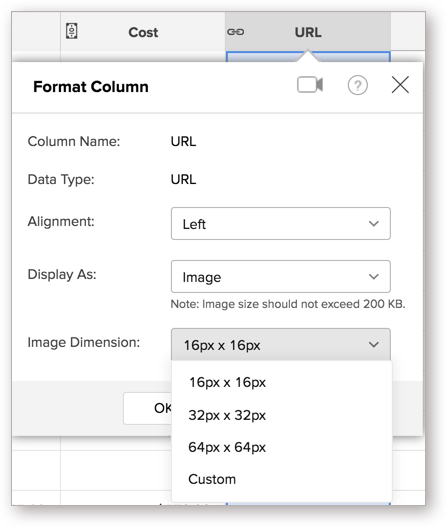Viewport: 447px width, 527px height.
Task: Click the Alignment dropdown chevron arrow
Action: (x=374, y=224)
